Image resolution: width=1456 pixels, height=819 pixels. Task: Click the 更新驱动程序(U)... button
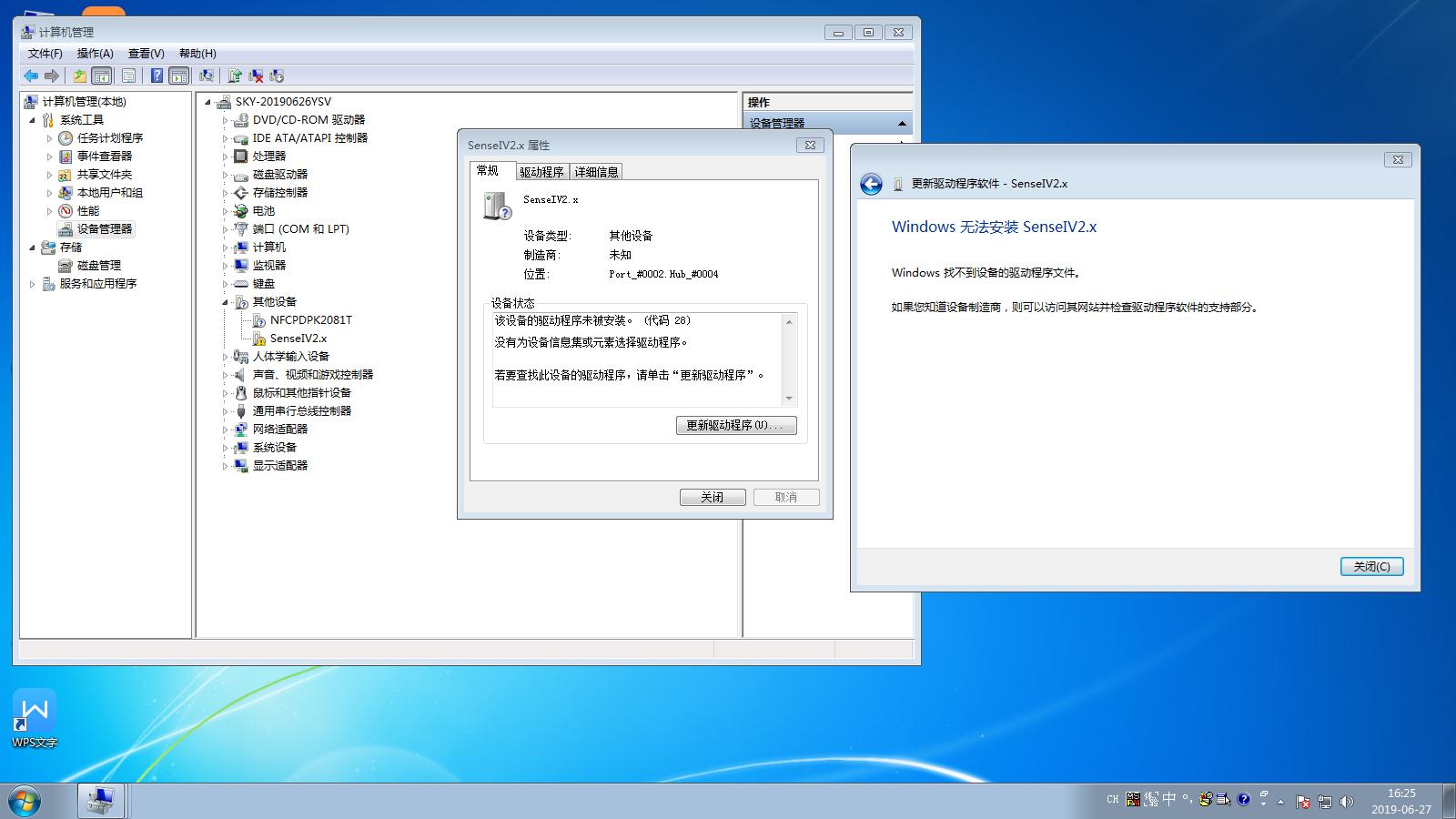(736, 425)
